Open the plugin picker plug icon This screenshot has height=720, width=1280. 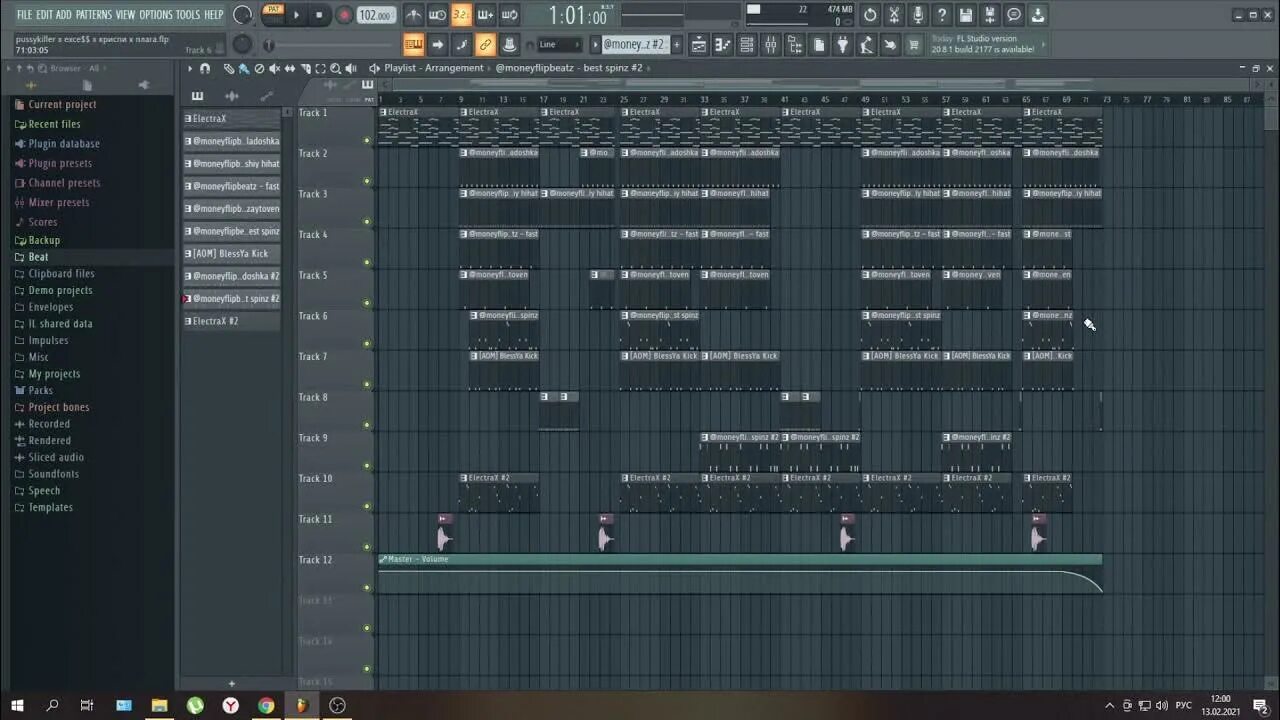(842, 44)
